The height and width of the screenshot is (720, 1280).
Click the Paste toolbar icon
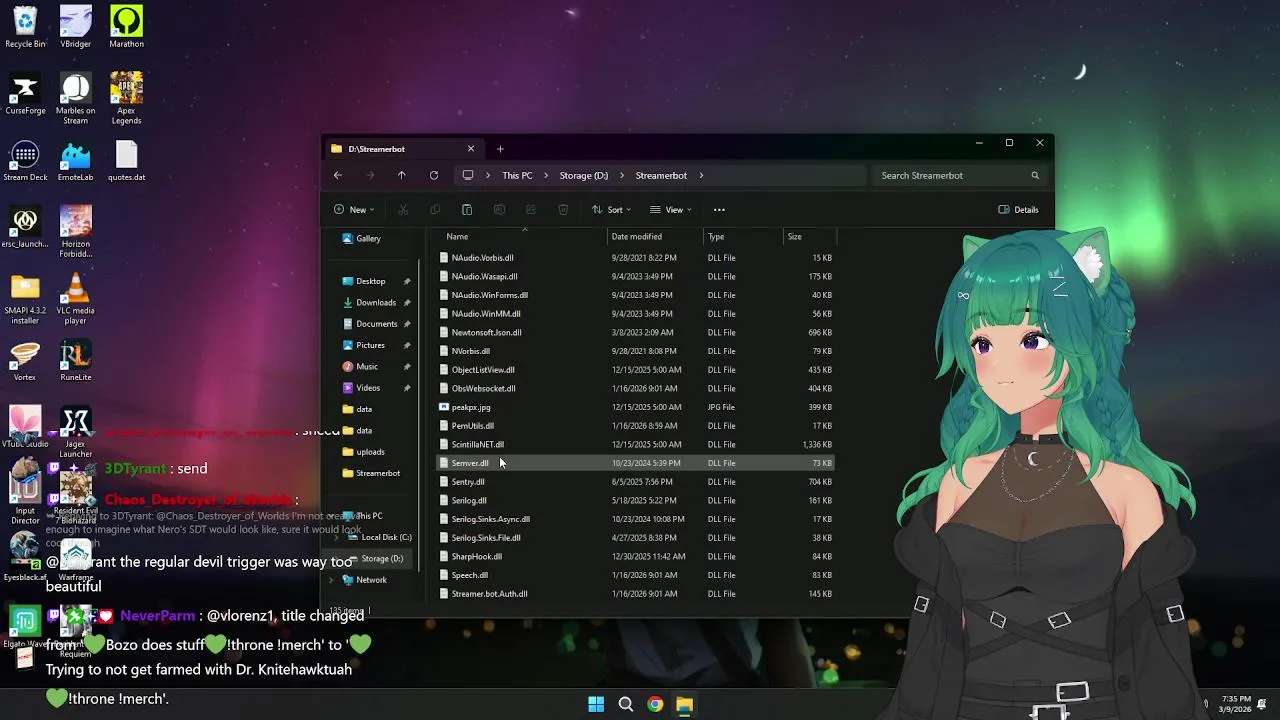tap(467, 210)
